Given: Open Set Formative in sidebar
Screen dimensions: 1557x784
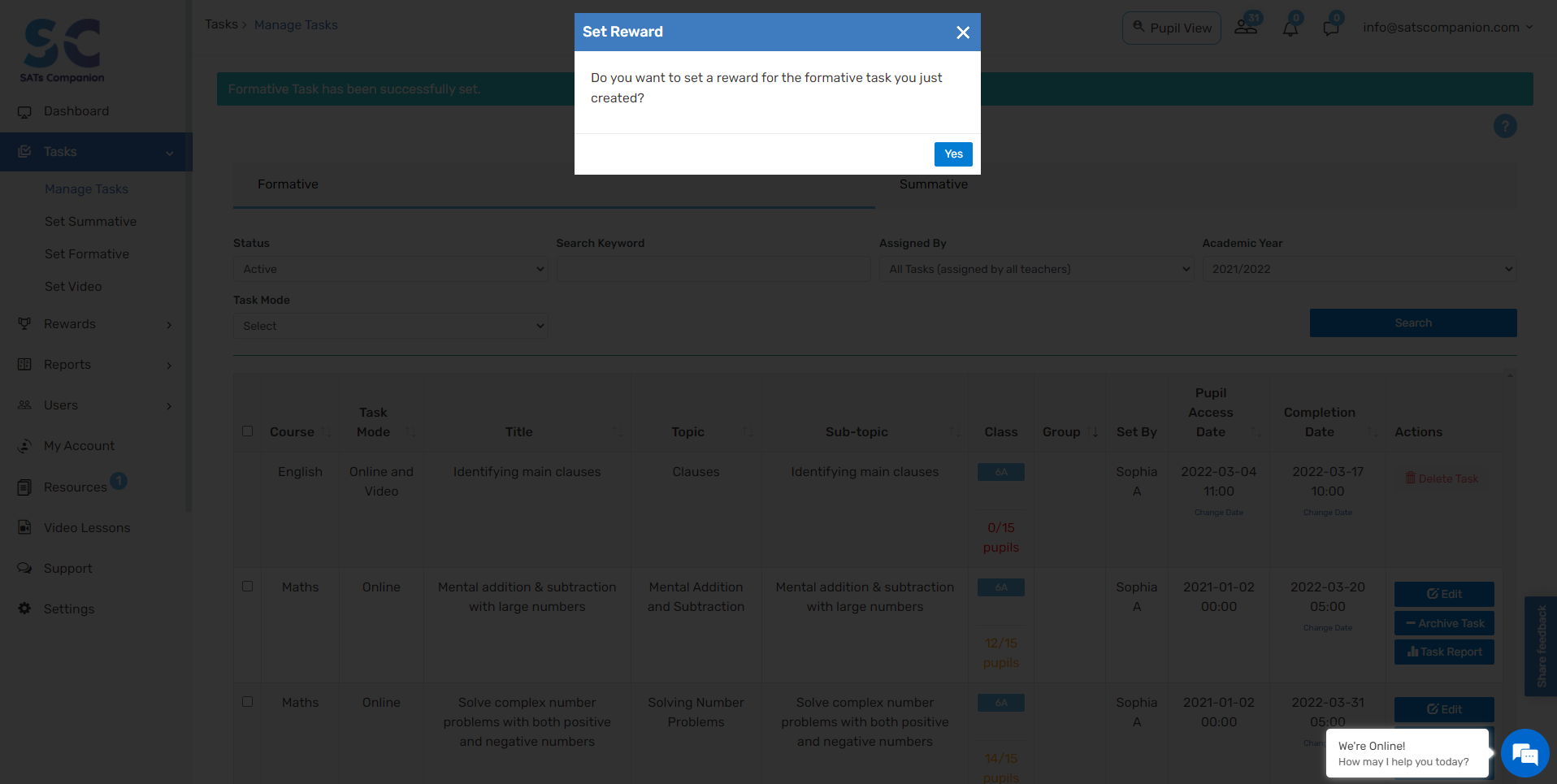Looking at the screenshot, I should pyautogui.click(x=87, y=254).
